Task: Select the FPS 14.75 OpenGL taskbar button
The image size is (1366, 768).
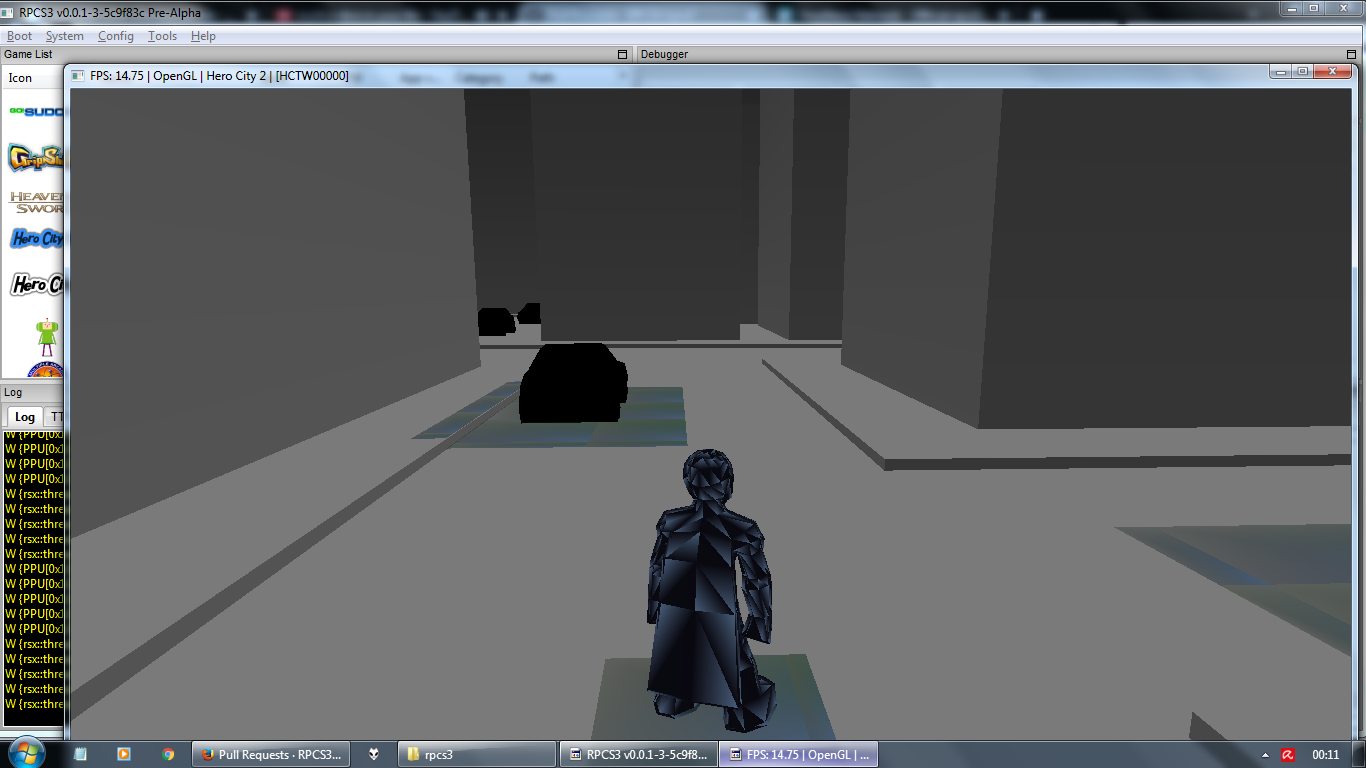Action: coord(798,754)
